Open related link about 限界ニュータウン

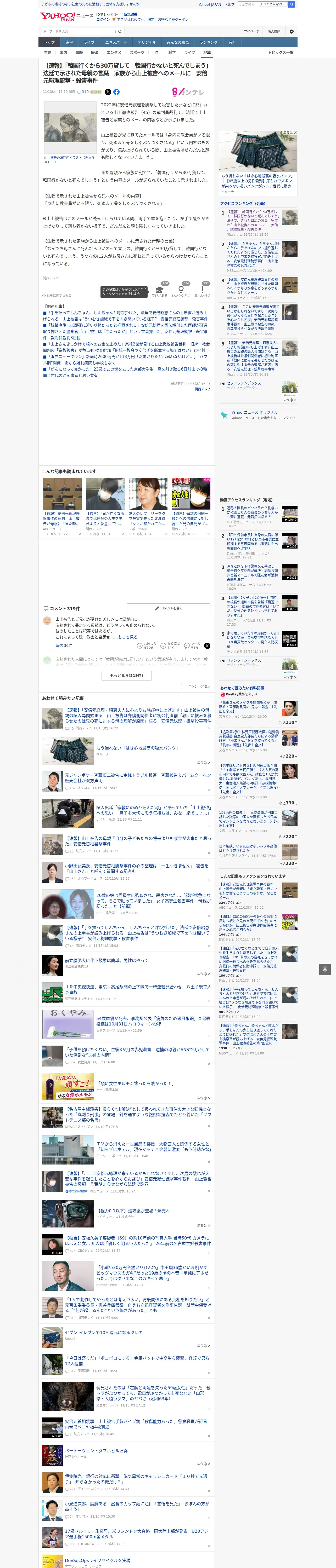[125, 360]
